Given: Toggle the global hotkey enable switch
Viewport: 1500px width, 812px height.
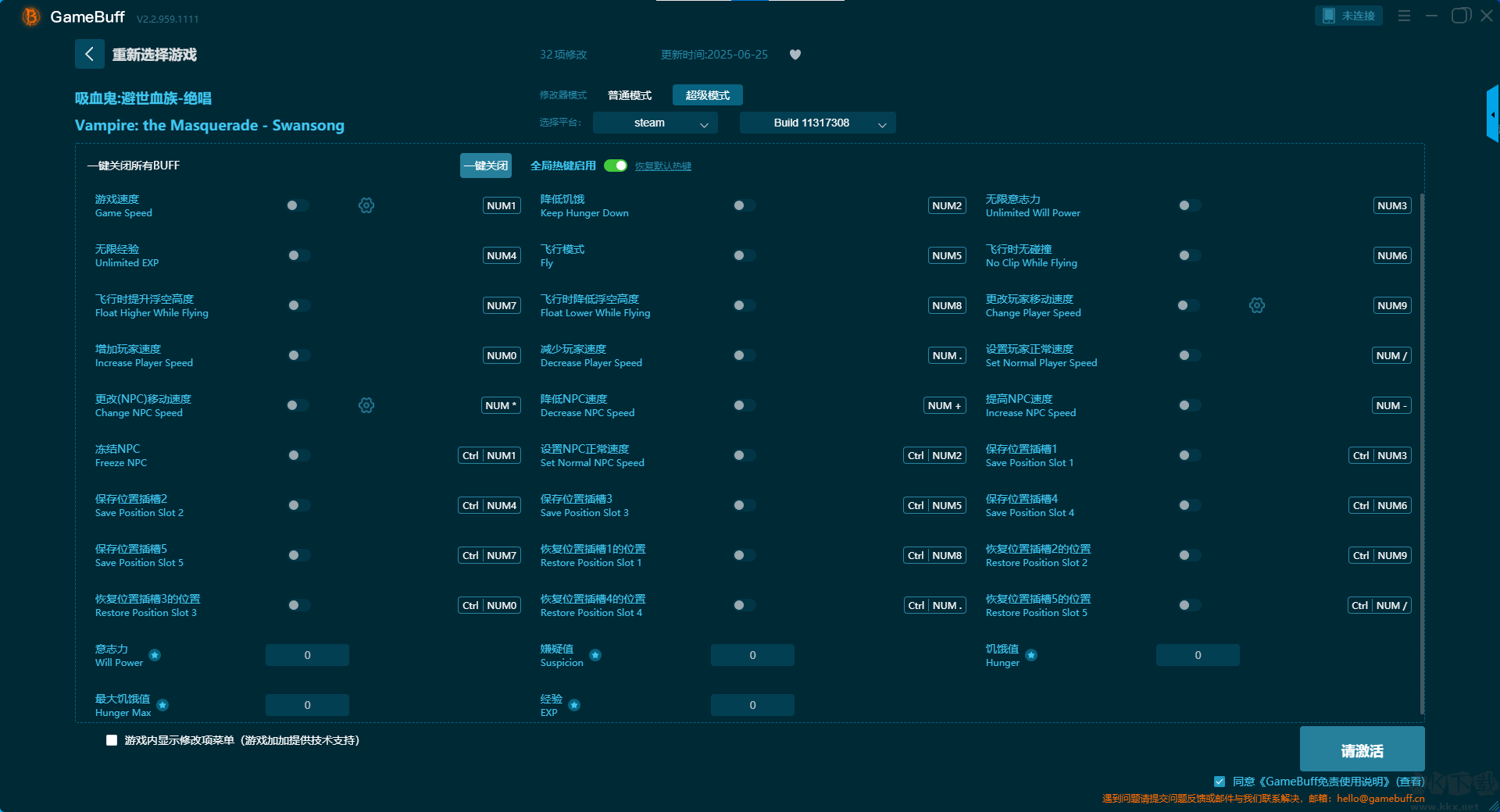Looking at the screenshot, I should [616, 166].
